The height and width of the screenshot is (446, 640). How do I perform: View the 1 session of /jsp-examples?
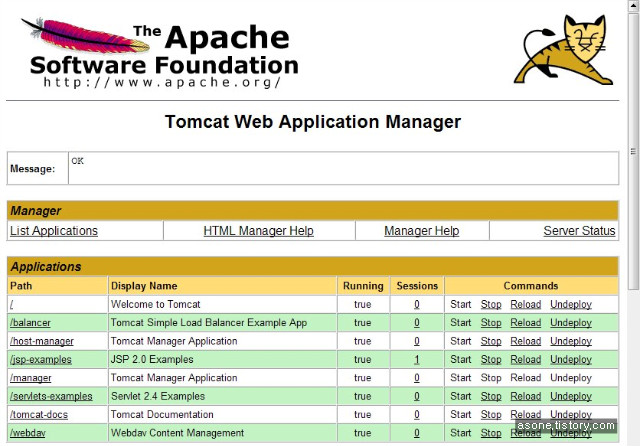pyautogui.click(x=417, y=359)
